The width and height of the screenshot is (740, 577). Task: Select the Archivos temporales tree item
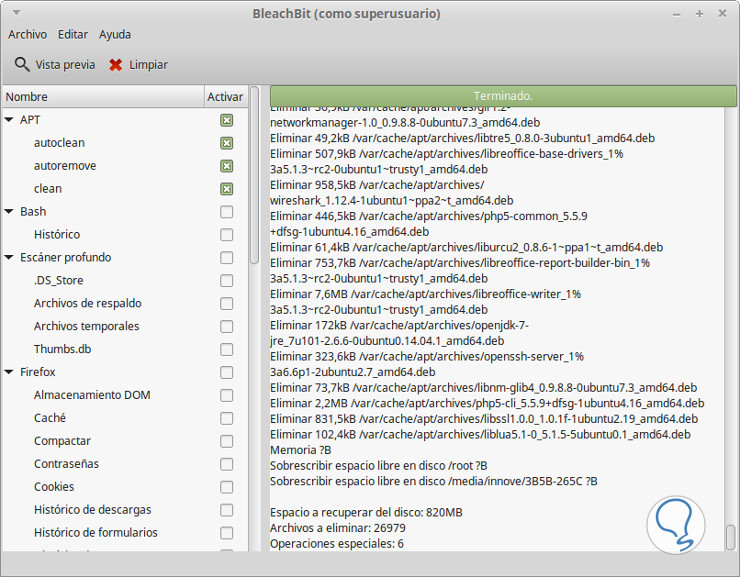click(x=86, y=327)
